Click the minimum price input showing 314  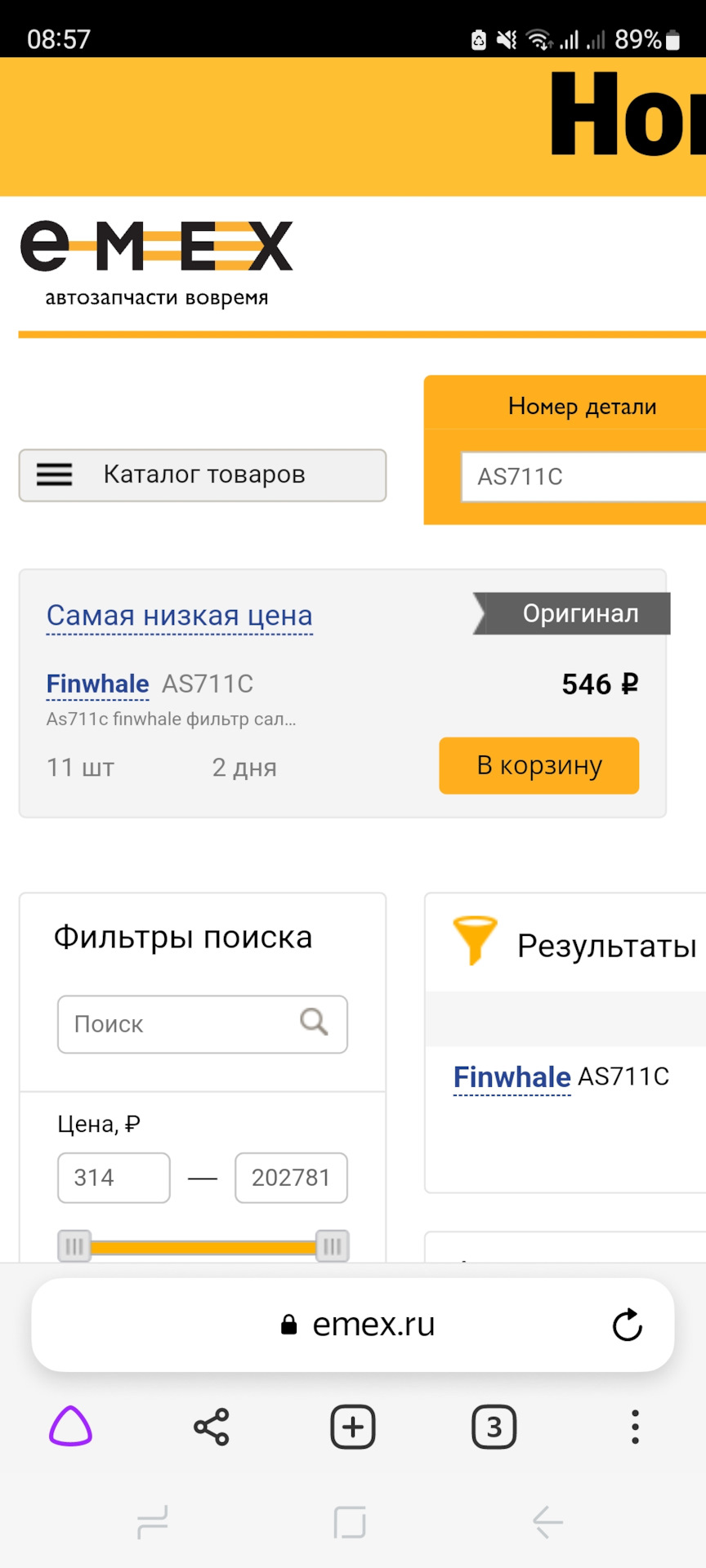[x=114, y=1178]
